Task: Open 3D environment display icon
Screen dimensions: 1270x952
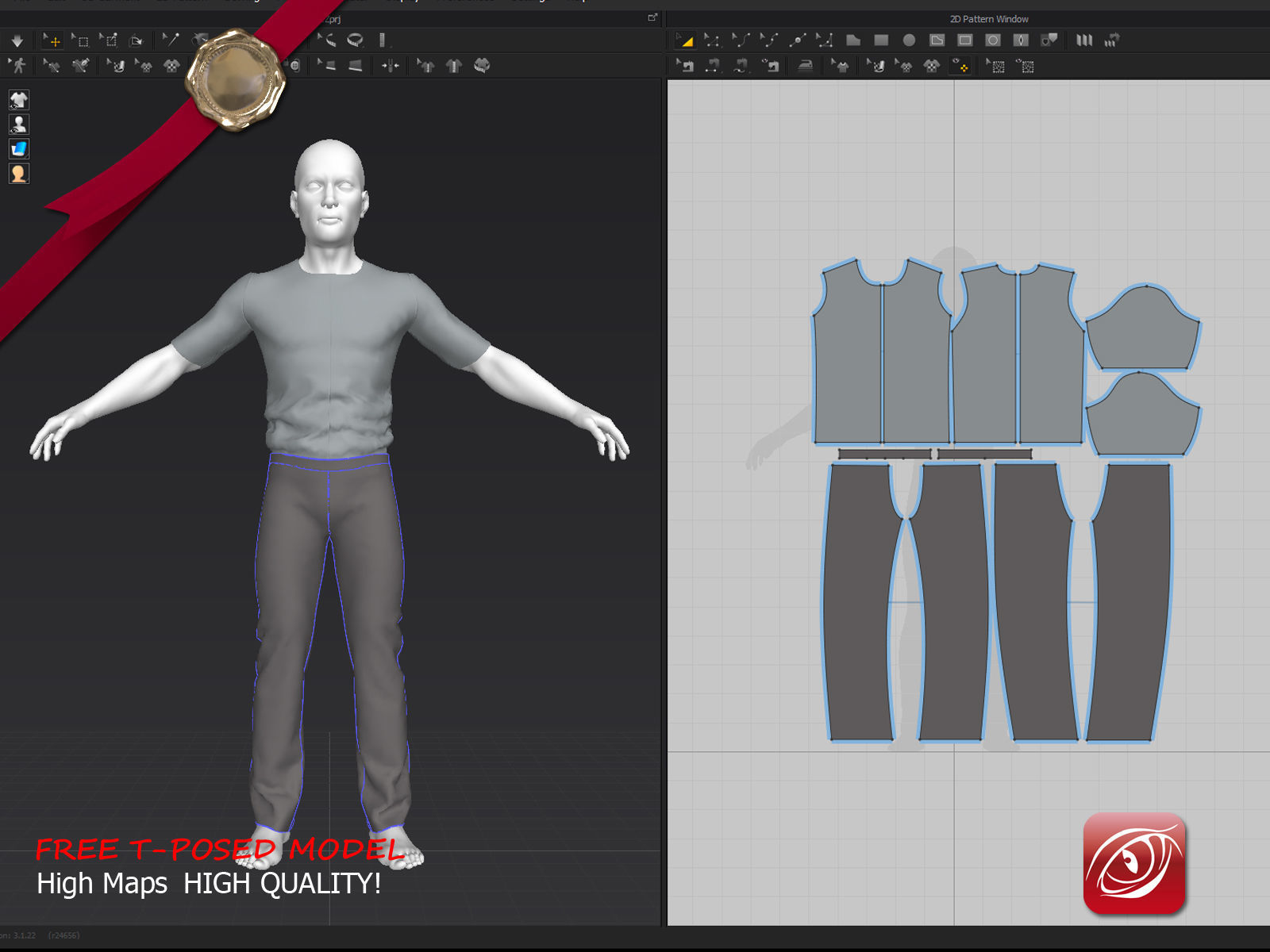Action: 19,148
